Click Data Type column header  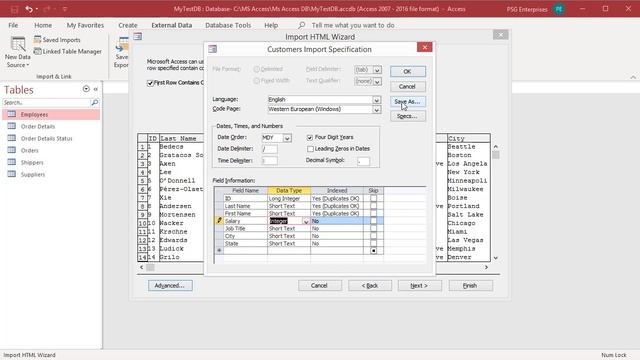click(x=289, y=191)
